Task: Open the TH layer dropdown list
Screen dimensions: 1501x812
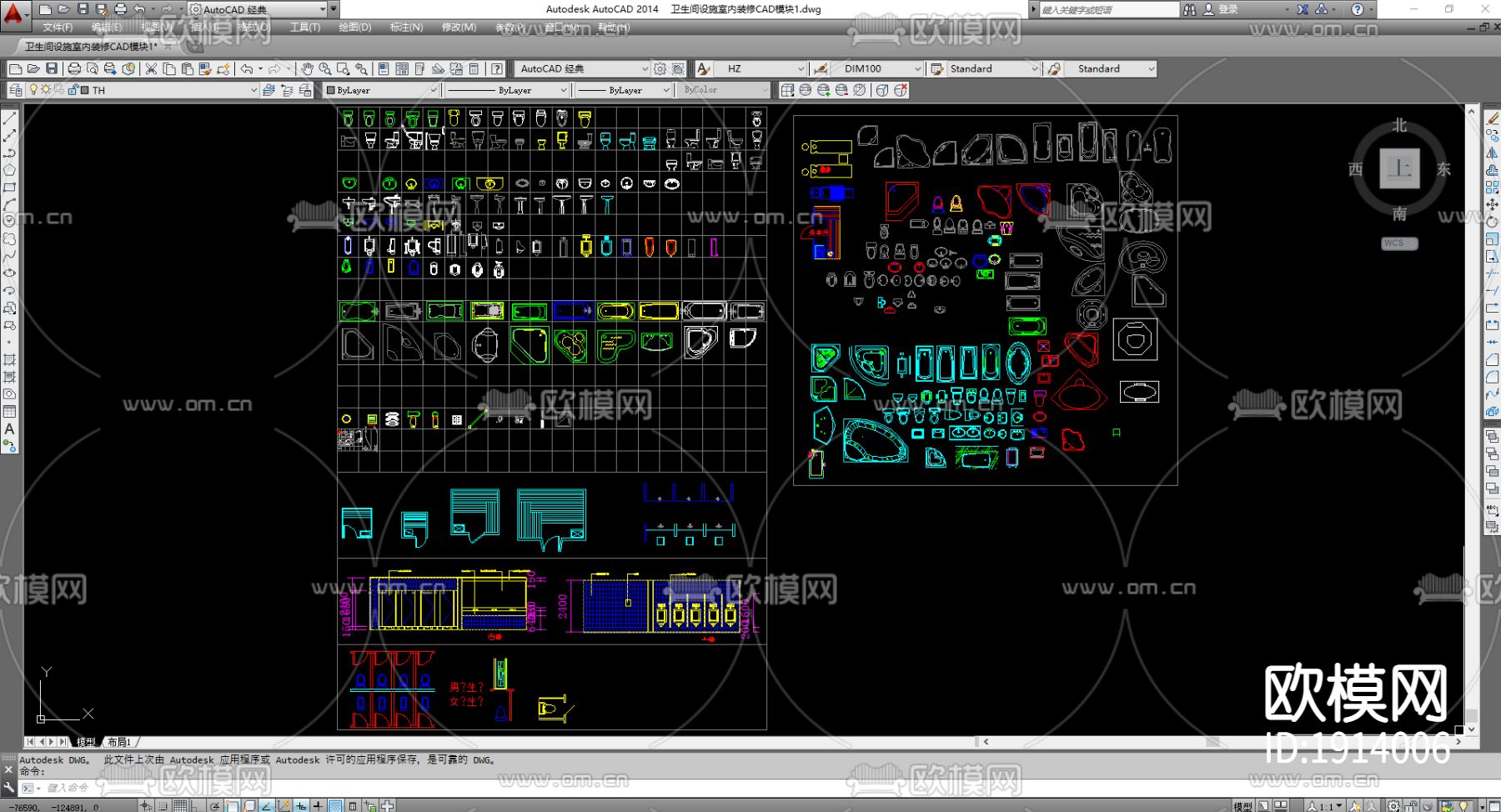Action: click(254, 90)
